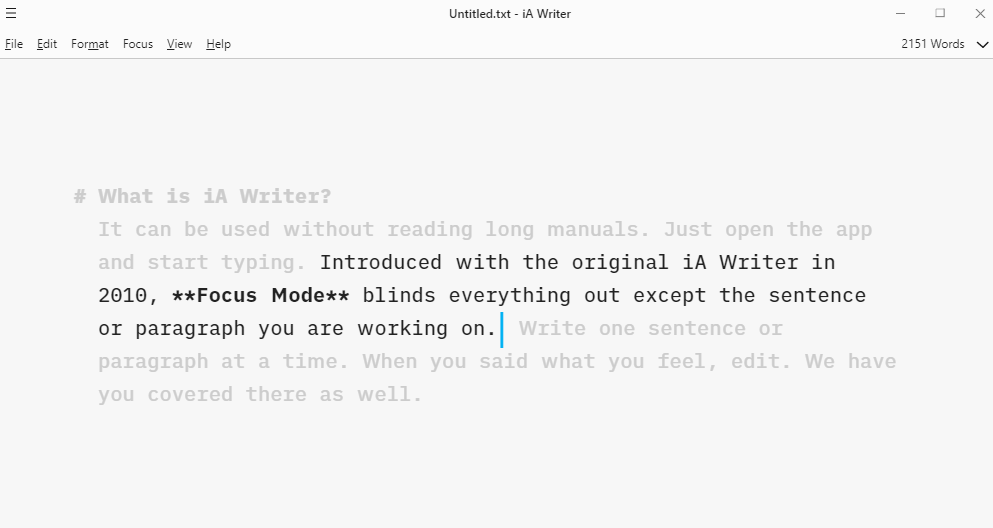Open the Edit menu
993x528 pixels.
click(47, 44)
